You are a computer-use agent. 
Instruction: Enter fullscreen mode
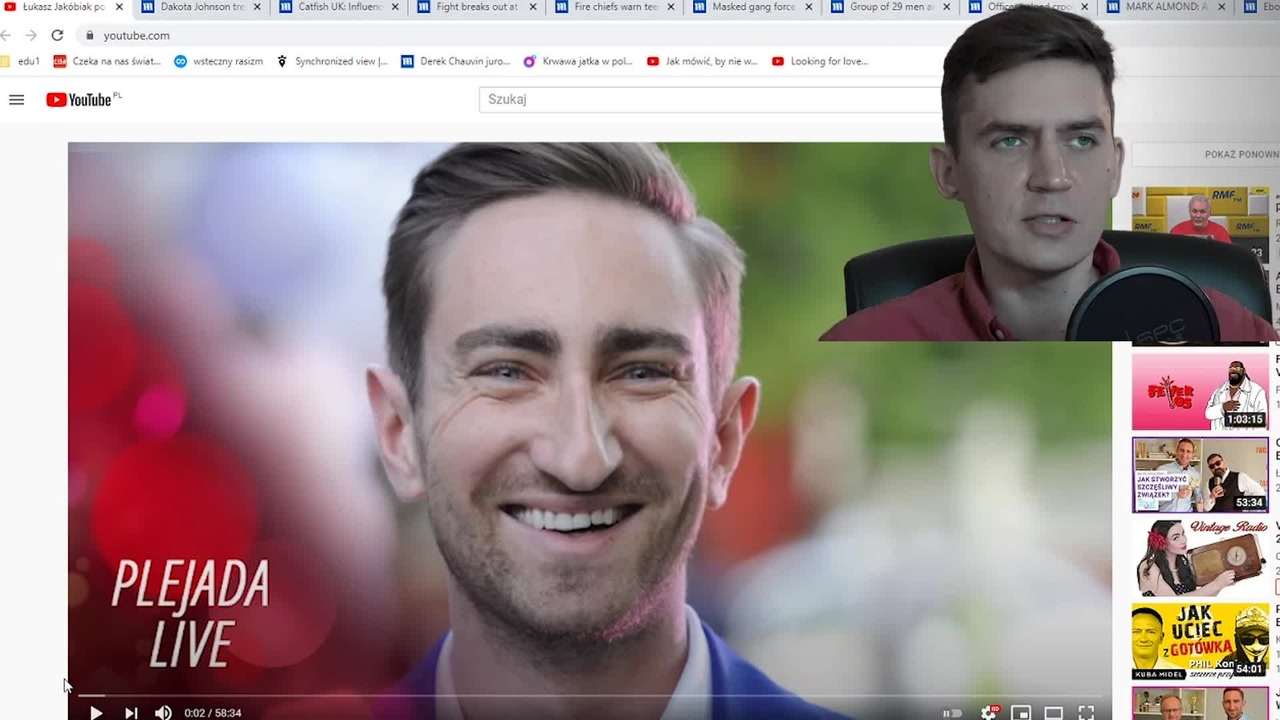coord(1086,713)
